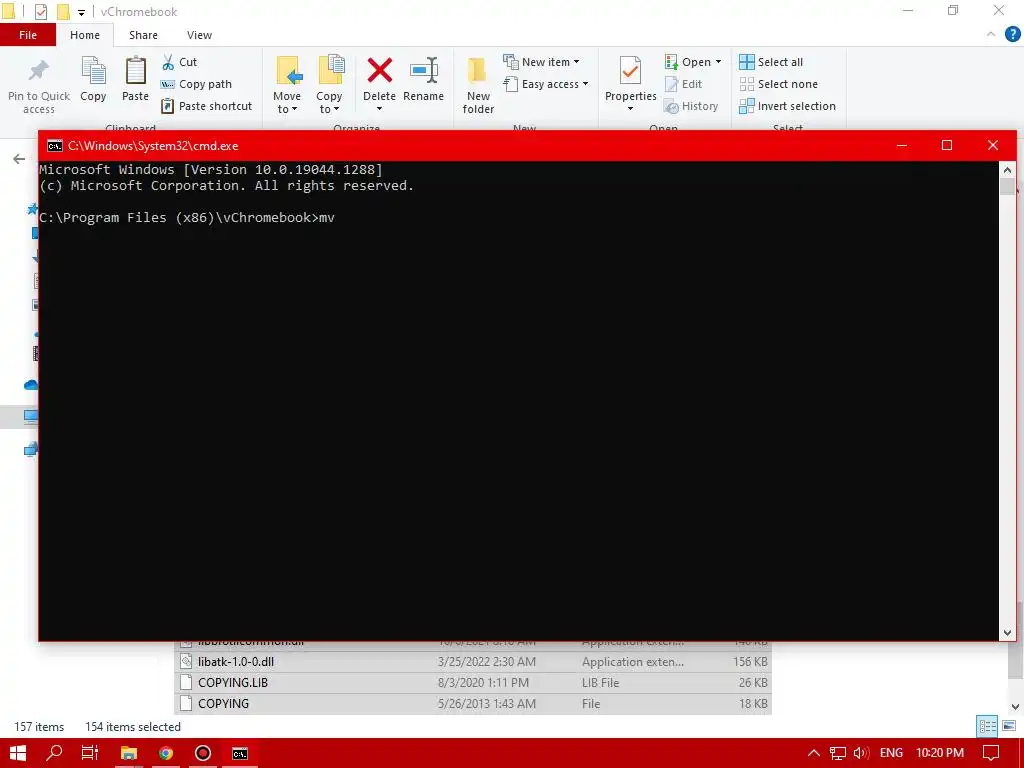Select the COPYING.LIB file
Image resolution: width=1024 pixels, height=768 pixels.
pos(473,682)
